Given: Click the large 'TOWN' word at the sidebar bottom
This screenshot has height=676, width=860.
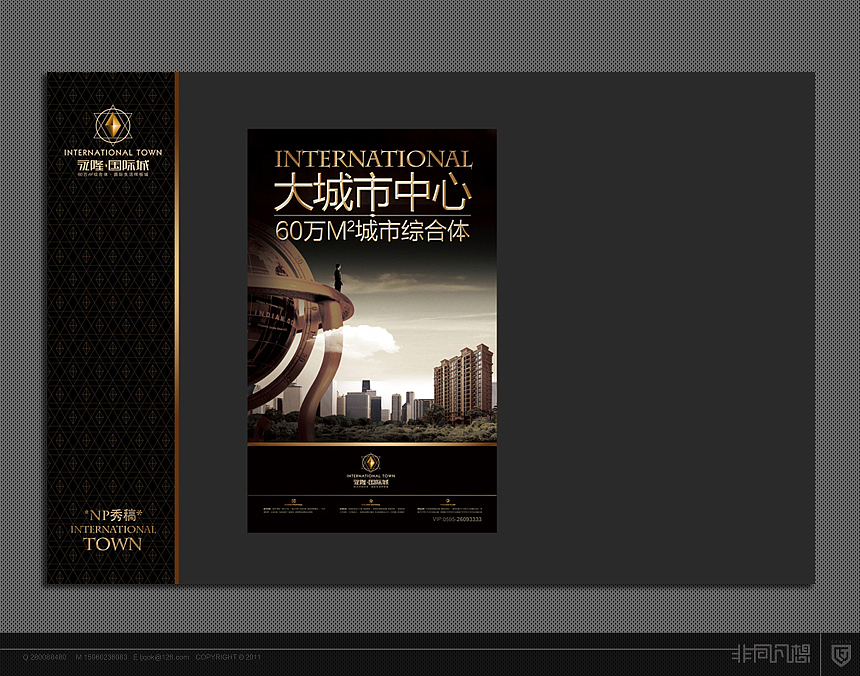Looking at the screenshot, I should click(x=113, y=544).
